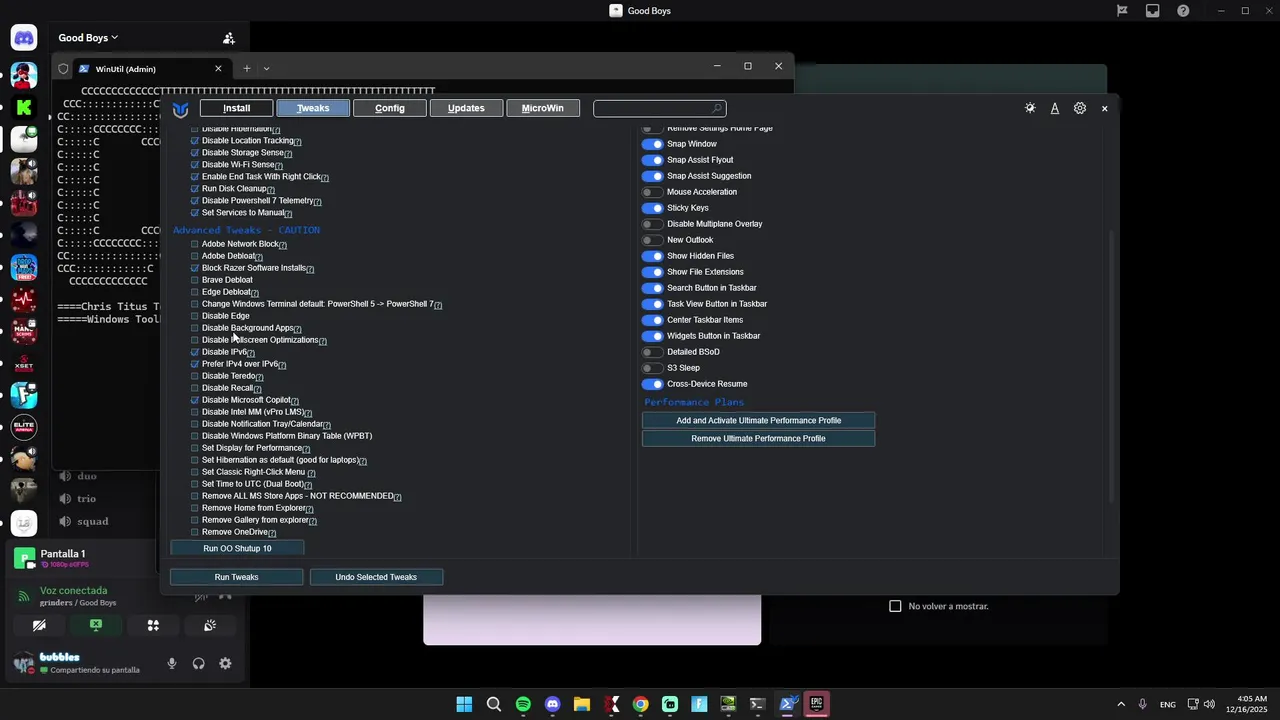1280x720 pixels.
Task: Click Run OO Shutup 10 button
Action: 237,549
